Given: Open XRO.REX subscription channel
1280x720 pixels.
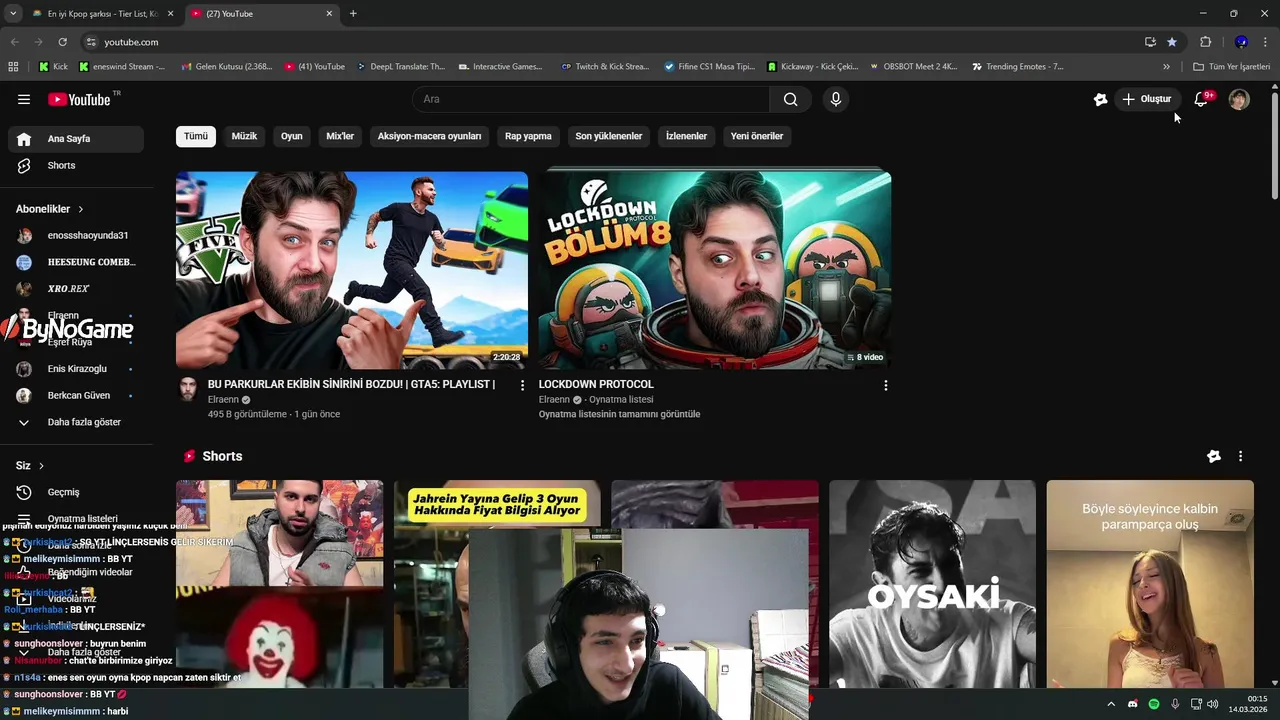Looking at the screenshot, I should point(76,288).
